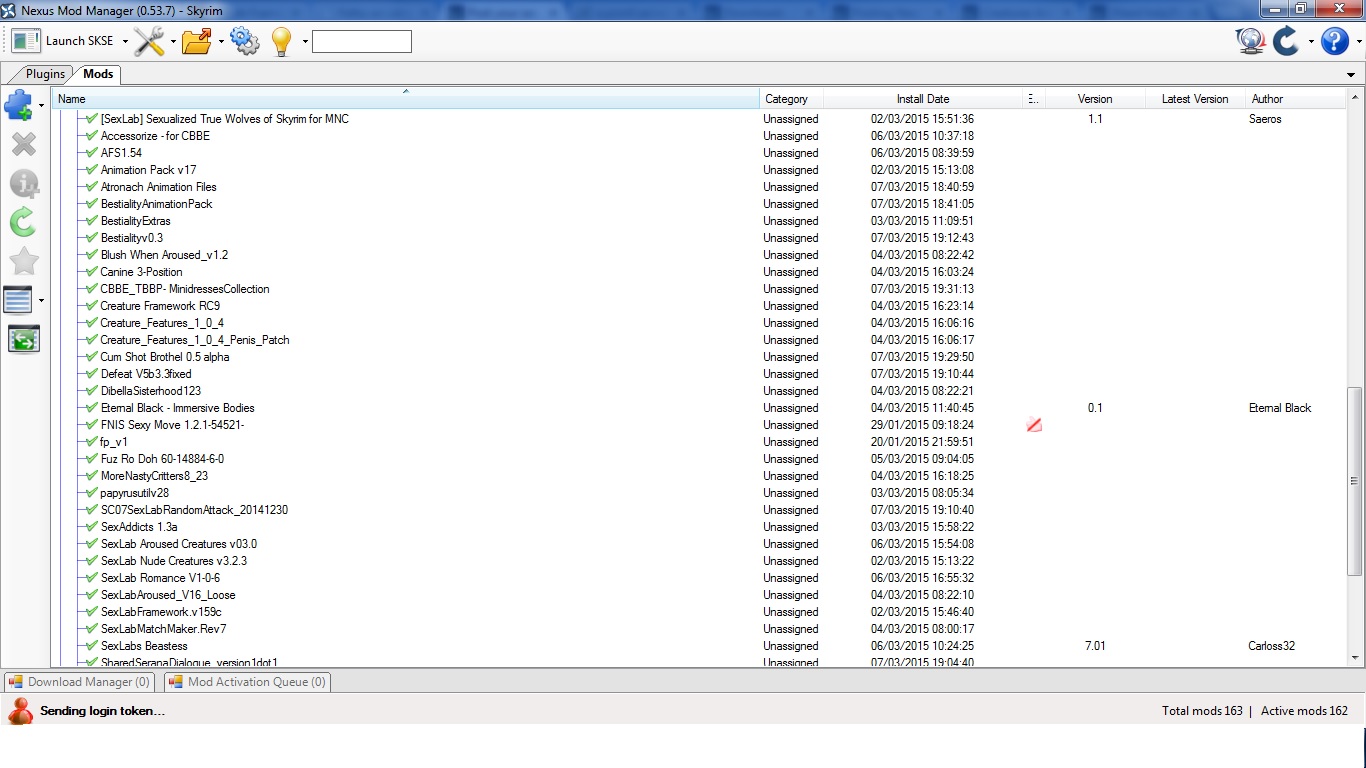Image resolution: width=1366 pixels, height=768 pixels.
Task: Toggle the green check for Animation Pack v17
Action: pos(92,170)
